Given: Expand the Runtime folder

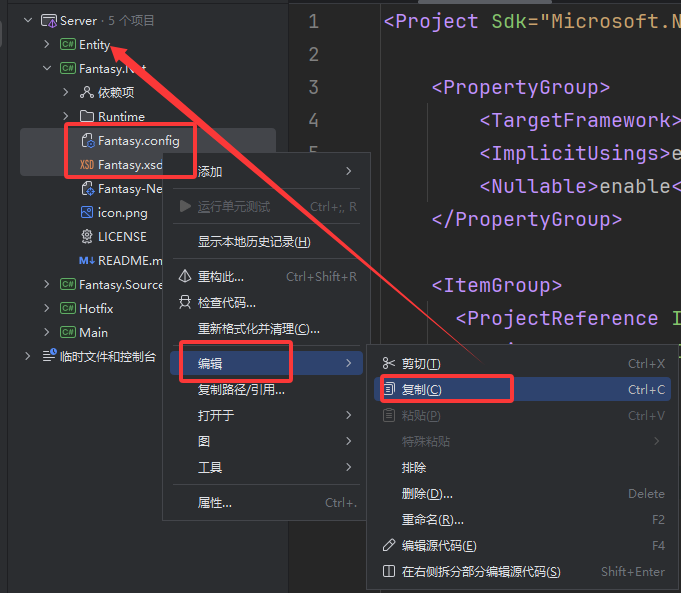Looking at the screenshot, I should pos(66,116).
